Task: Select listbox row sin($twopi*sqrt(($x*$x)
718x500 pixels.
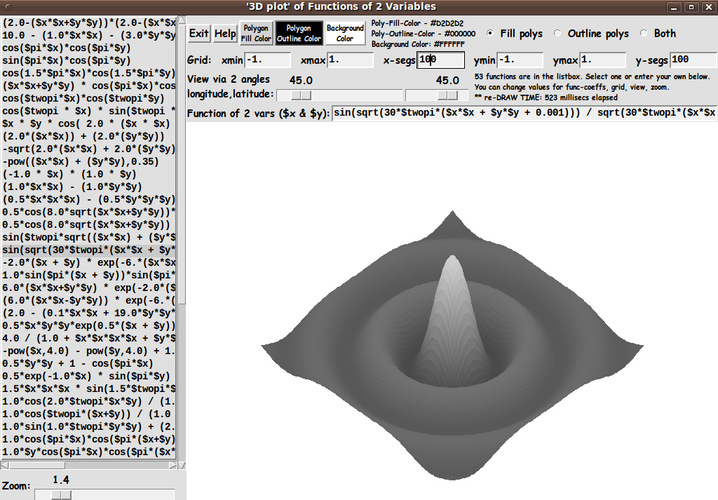Action: [x=88, y=237]
